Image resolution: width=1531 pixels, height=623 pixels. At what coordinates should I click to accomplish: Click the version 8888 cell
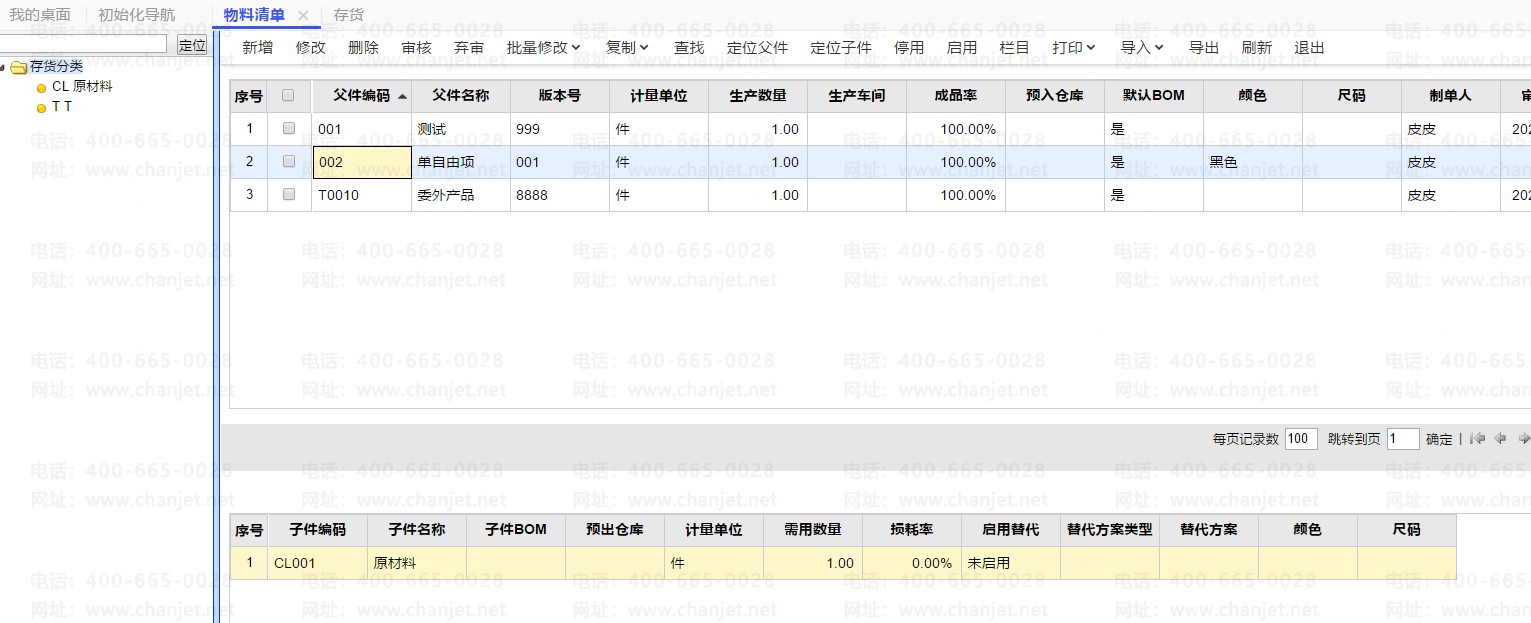[560, 195]
